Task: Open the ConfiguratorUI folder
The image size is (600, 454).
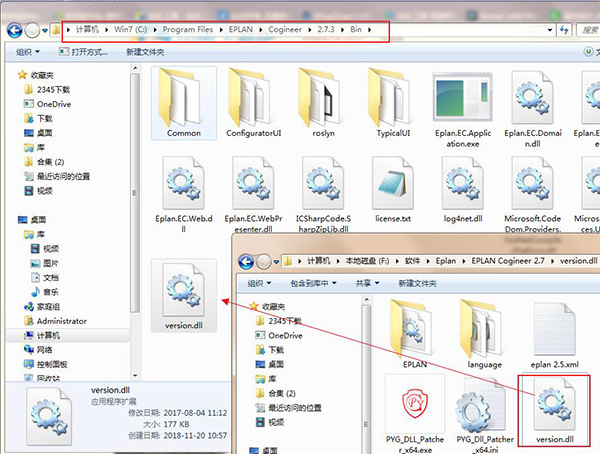Action: [255, 102]
